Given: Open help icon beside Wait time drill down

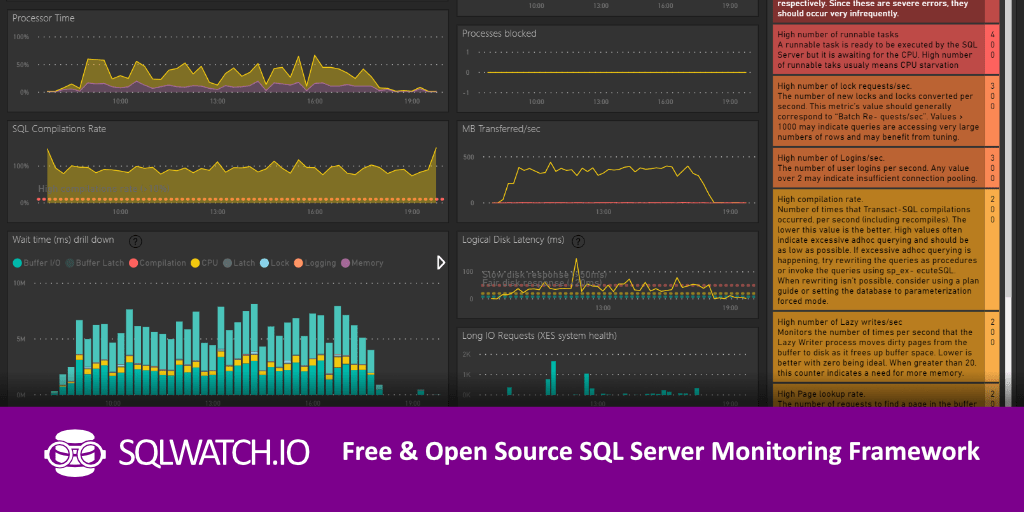Looking at the screenshot, I should coord(135,242).
